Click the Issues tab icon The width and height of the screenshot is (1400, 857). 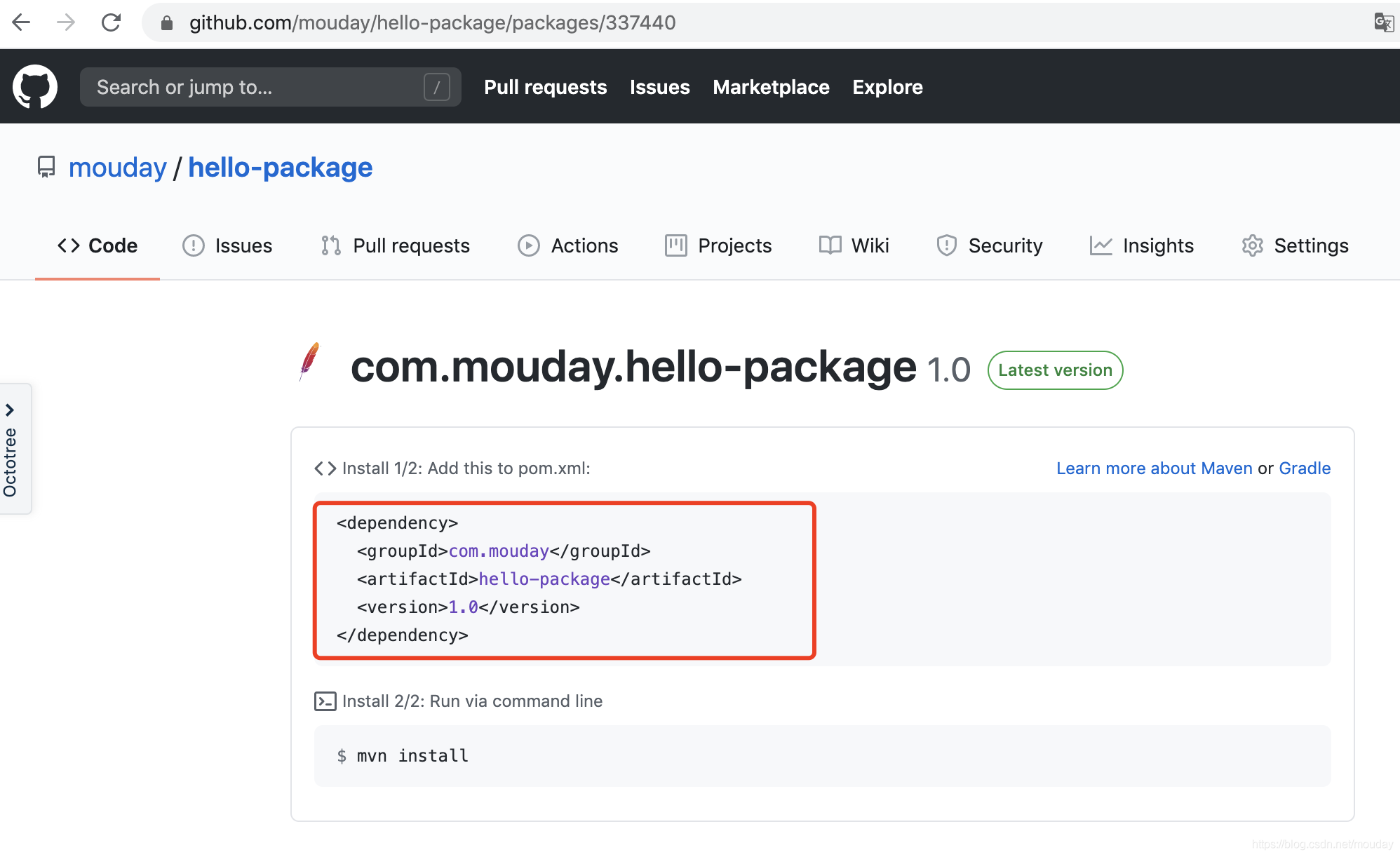[193, 245]
